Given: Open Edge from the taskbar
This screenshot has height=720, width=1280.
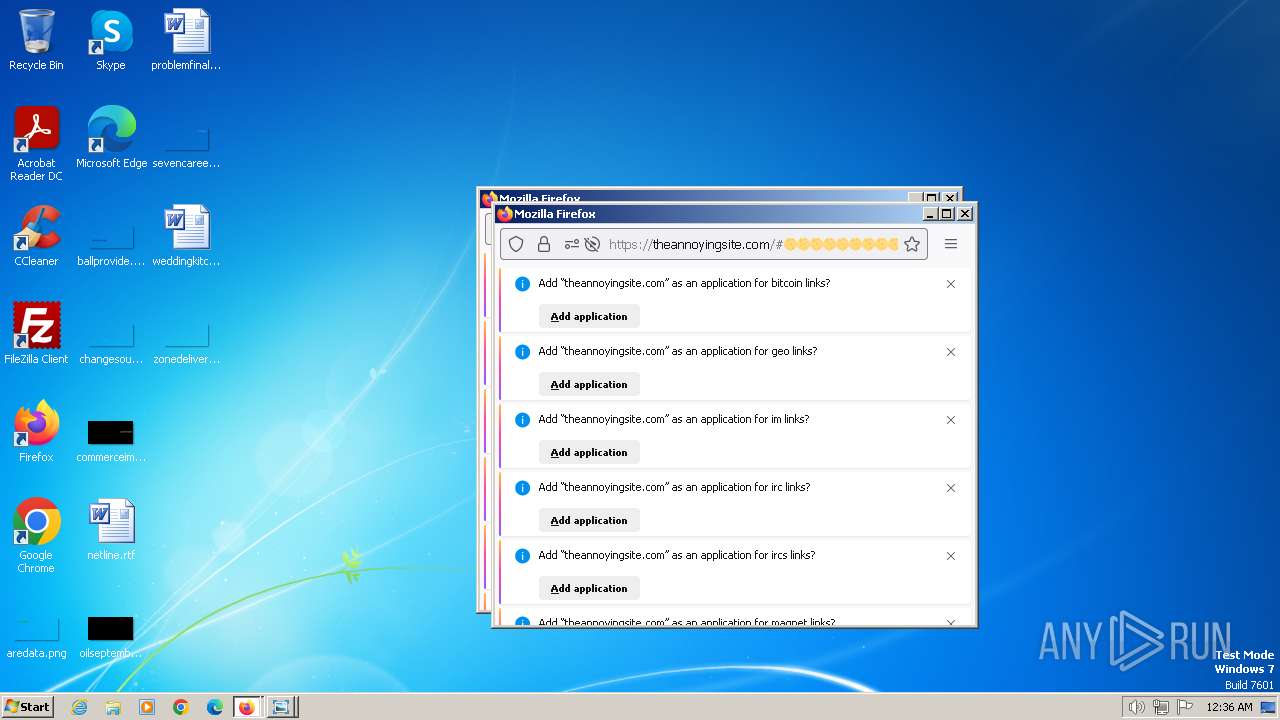Looking at the screenshot, I should 214,707.
